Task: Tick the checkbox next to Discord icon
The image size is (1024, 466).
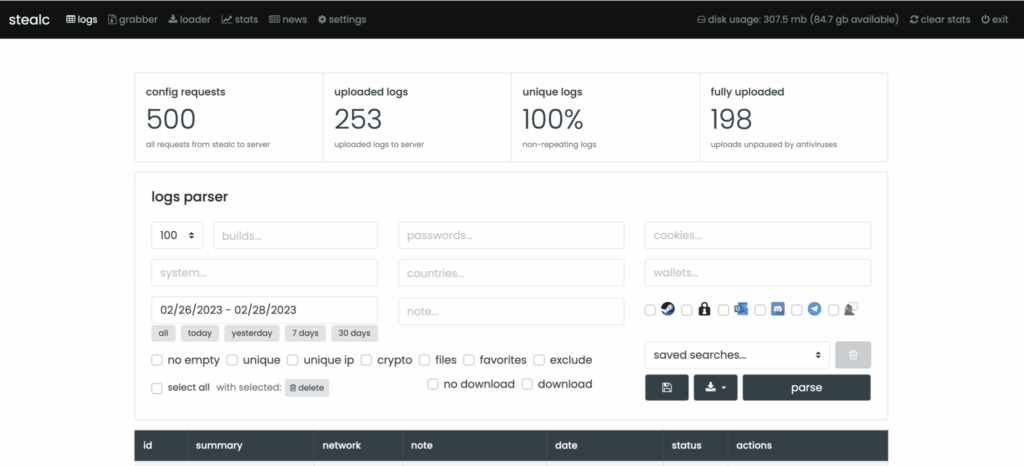Action: (760, 311)
